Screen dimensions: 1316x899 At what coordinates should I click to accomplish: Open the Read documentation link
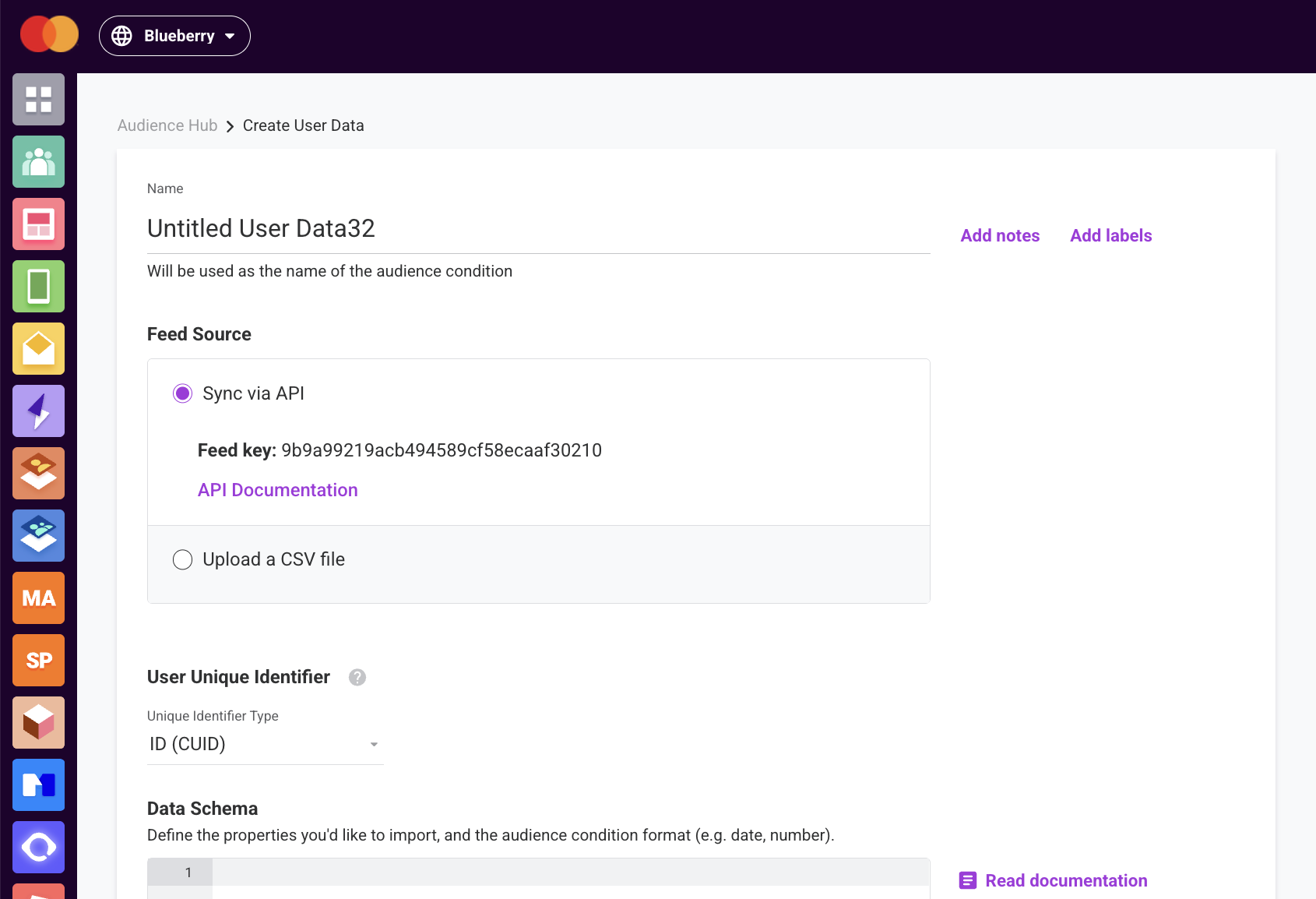point(1053,880)
